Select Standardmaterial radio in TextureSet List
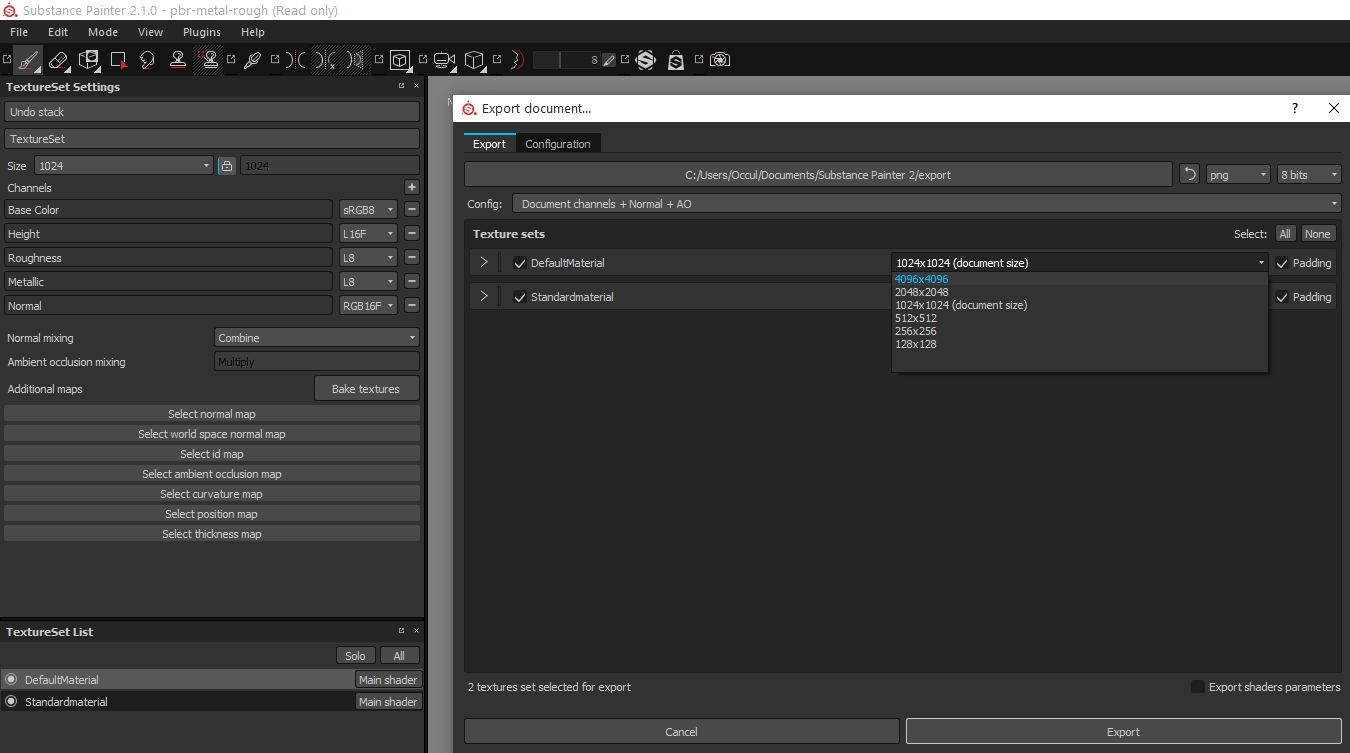 point(11,701)
